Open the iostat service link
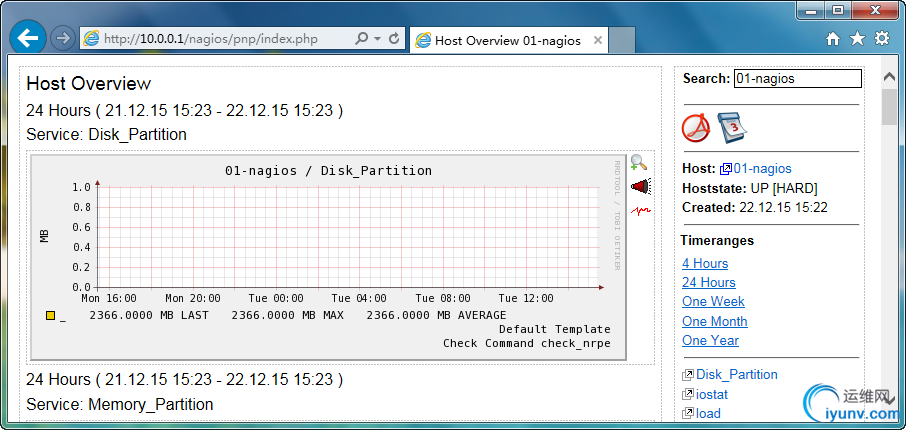The image size is (906, 430). [712, 395]
